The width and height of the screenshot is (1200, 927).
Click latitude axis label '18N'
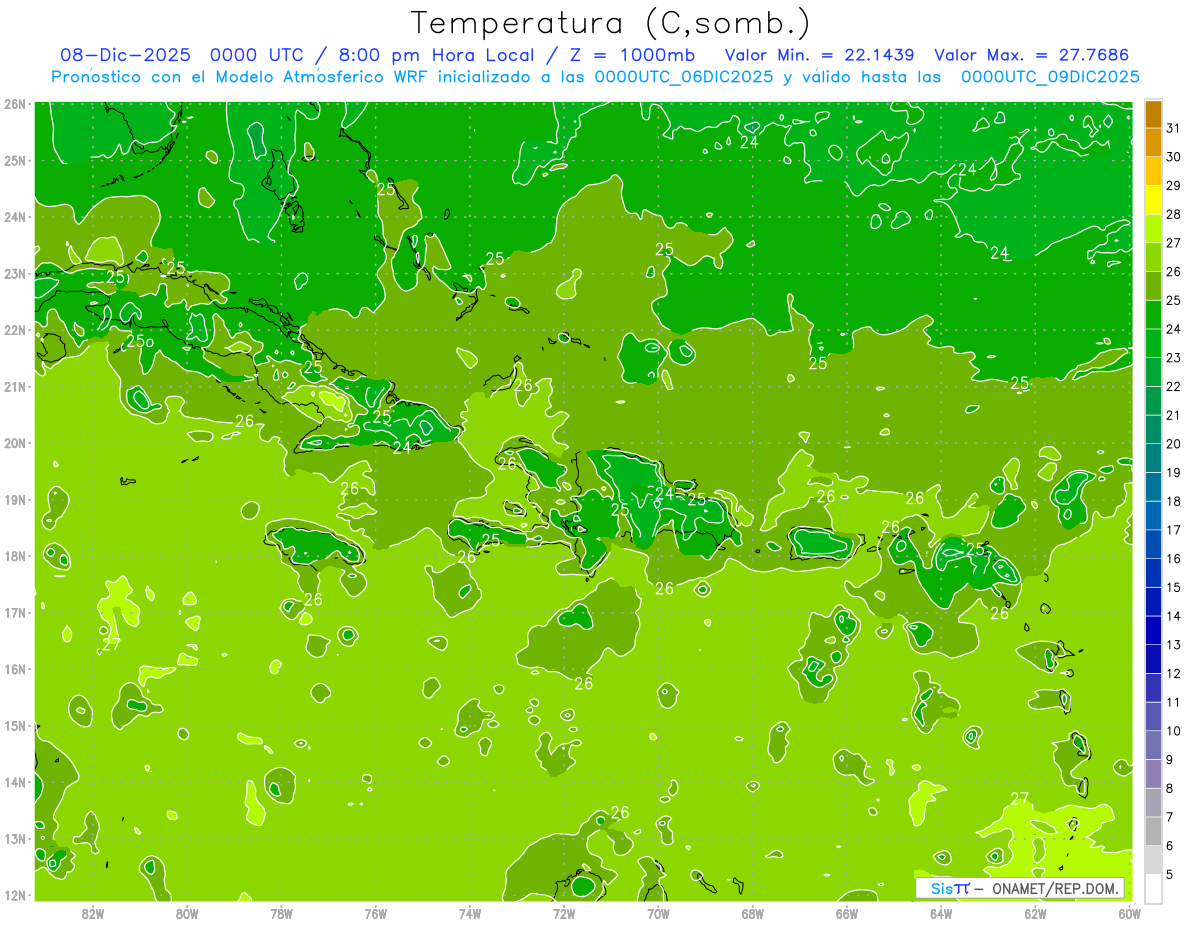(15, 556)
